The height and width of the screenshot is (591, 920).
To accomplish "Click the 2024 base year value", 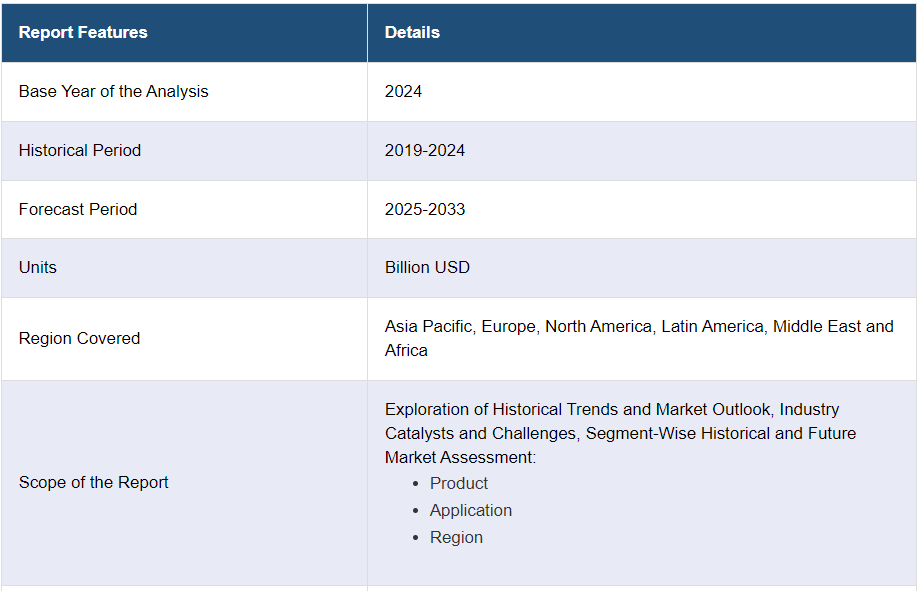I will click(403, 91).
